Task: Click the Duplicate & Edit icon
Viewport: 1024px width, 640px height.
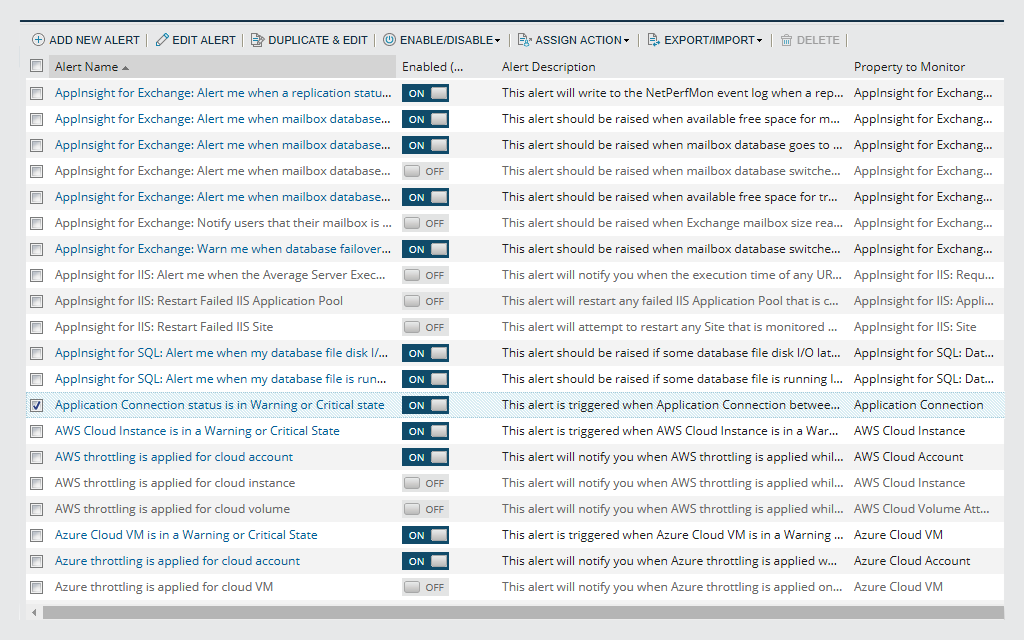Action: (257, 40)
